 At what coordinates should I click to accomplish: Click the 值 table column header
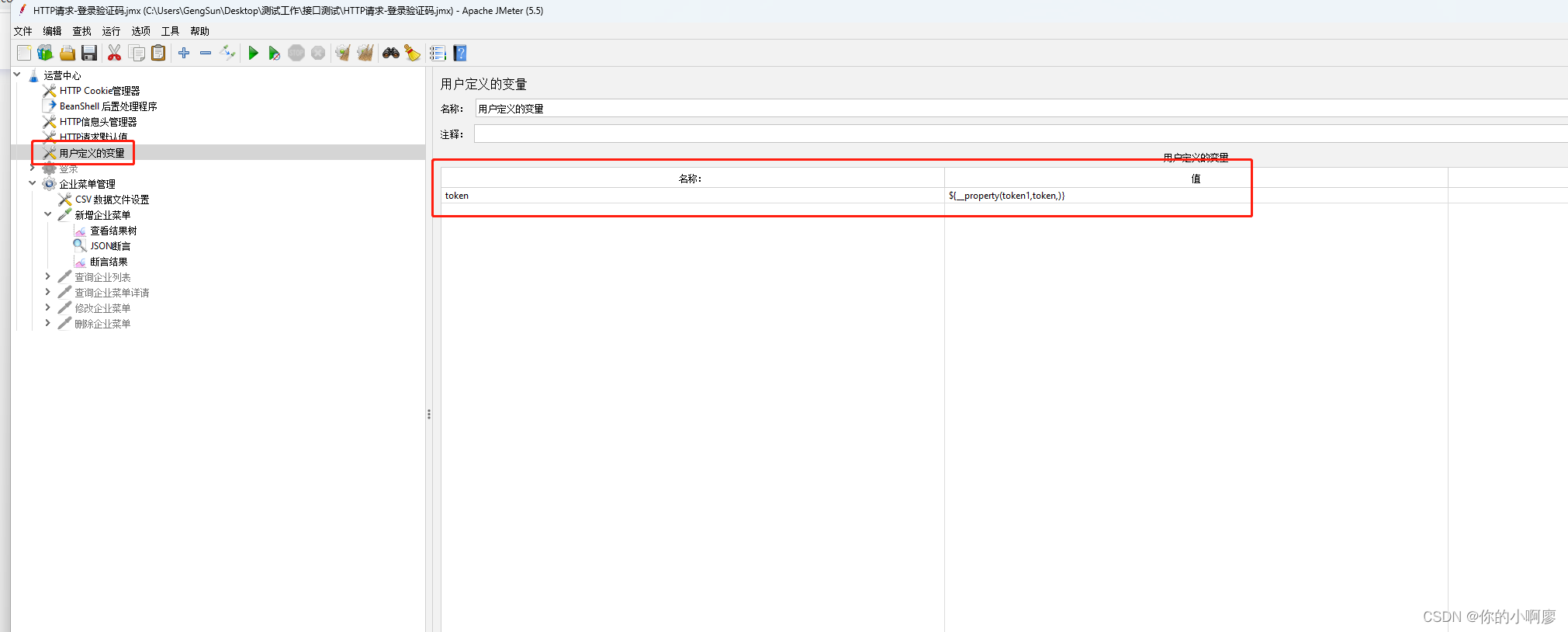click(x=1196, y=179)
